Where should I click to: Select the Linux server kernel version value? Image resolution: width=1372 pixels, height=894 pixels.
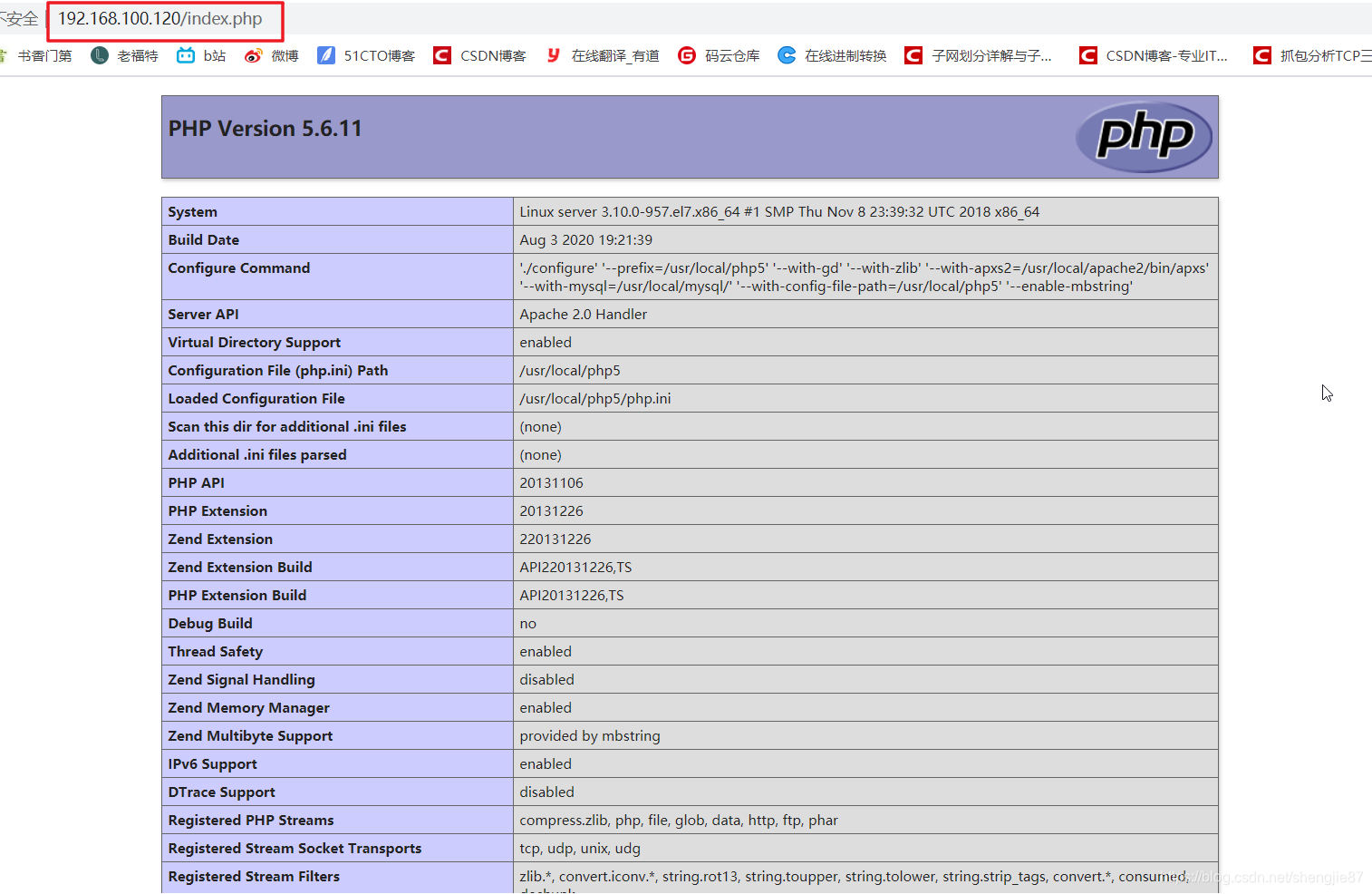click(779, 212)
